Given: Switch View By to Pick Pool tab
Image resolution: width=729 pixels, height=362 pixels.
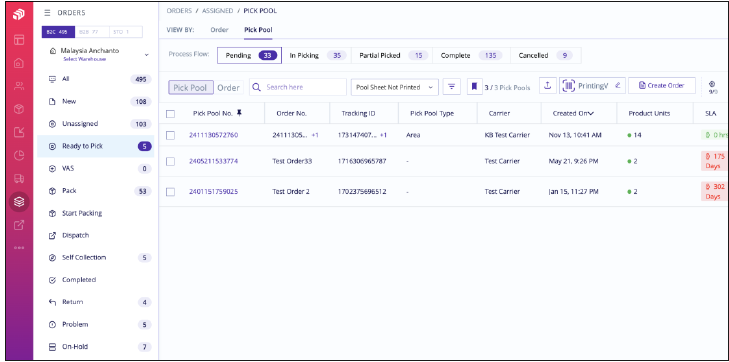Looking at the screenshot, I should point(258,30).
